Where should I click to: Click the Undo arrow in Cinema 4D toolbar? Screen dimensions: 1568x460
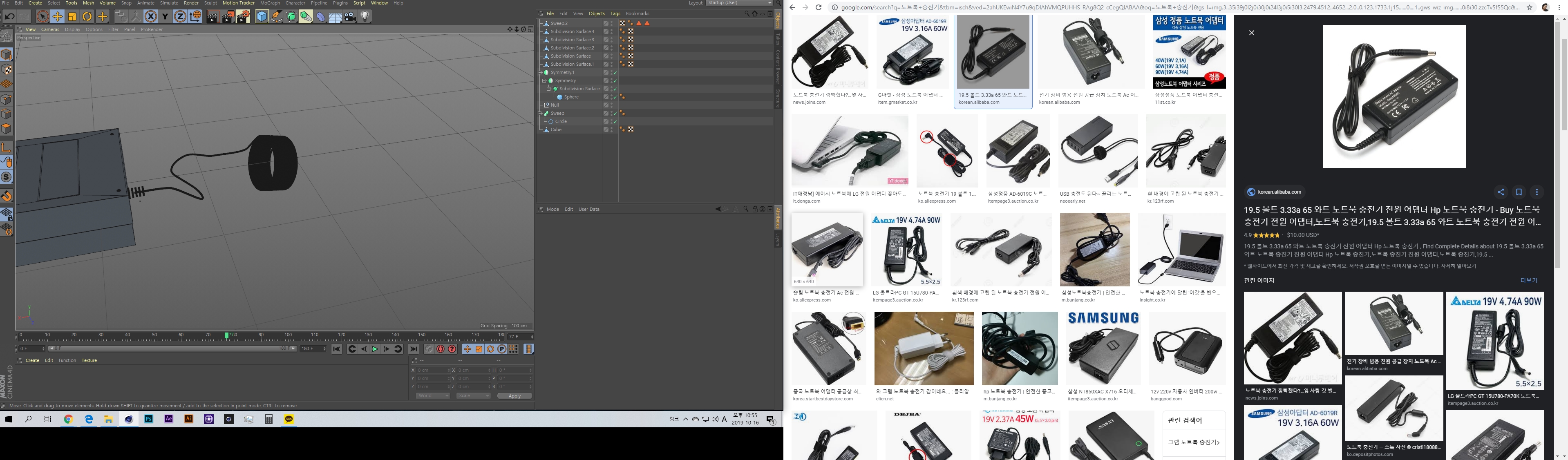click(x=10, y=16)
